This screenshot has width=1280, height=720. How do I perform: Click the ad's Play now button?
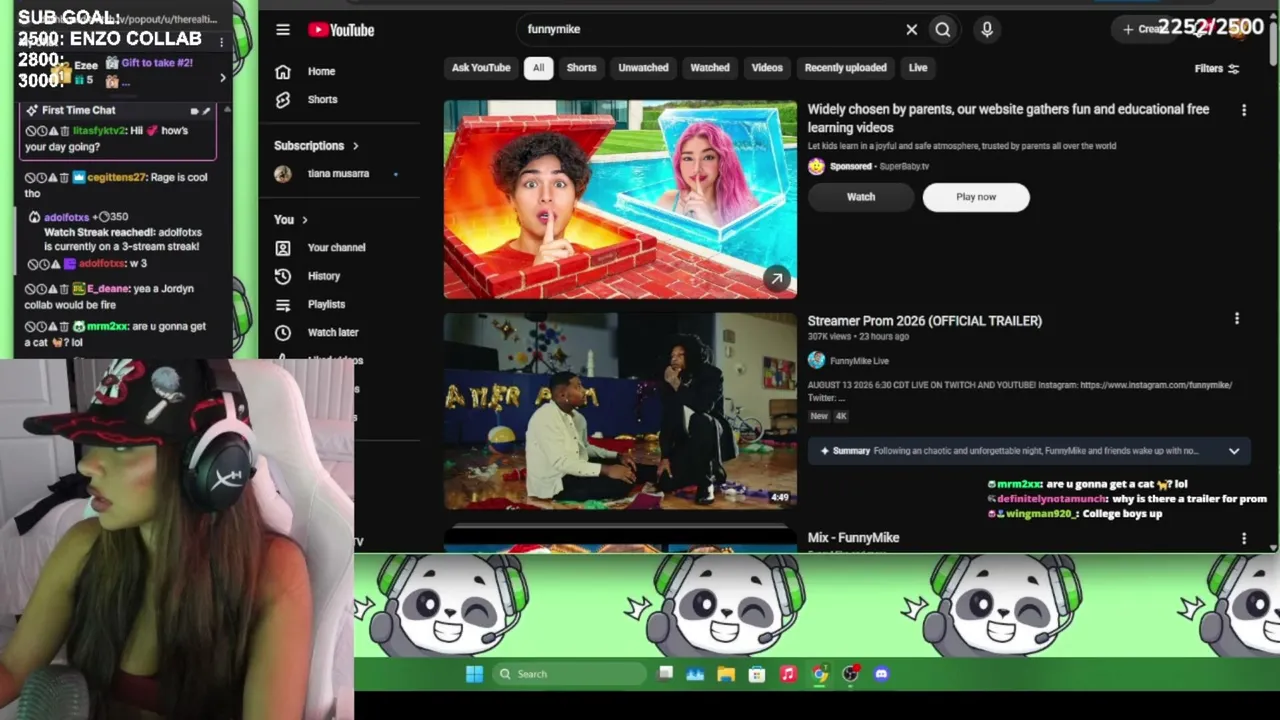coord(976,197)
